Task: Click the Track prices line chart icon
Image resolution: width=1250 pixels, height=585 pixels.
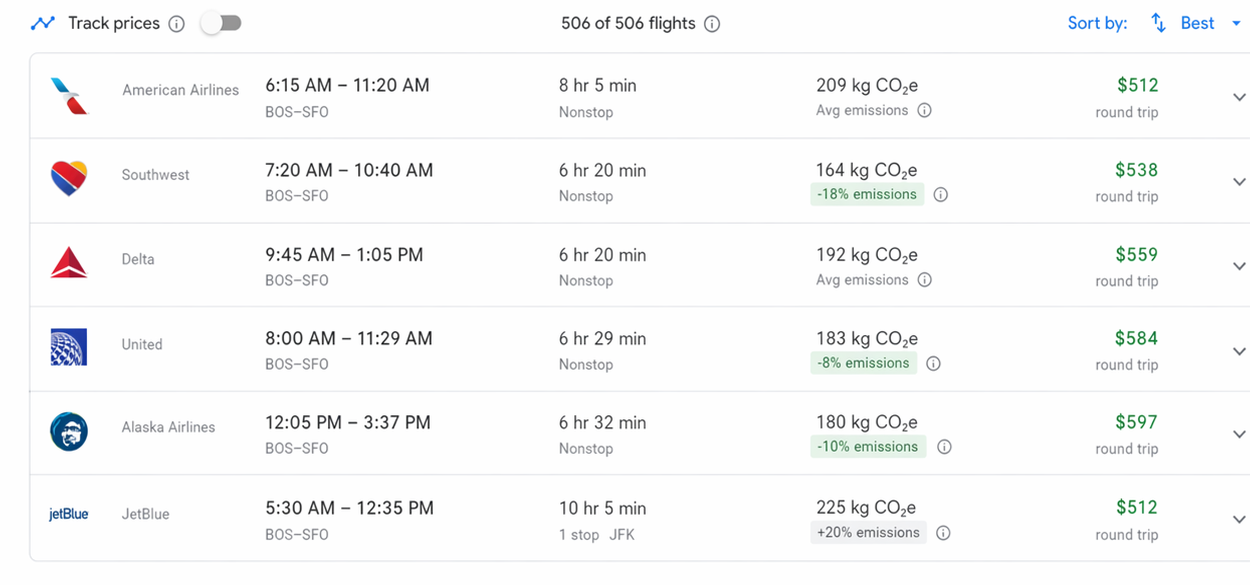Action: point(42,22)
